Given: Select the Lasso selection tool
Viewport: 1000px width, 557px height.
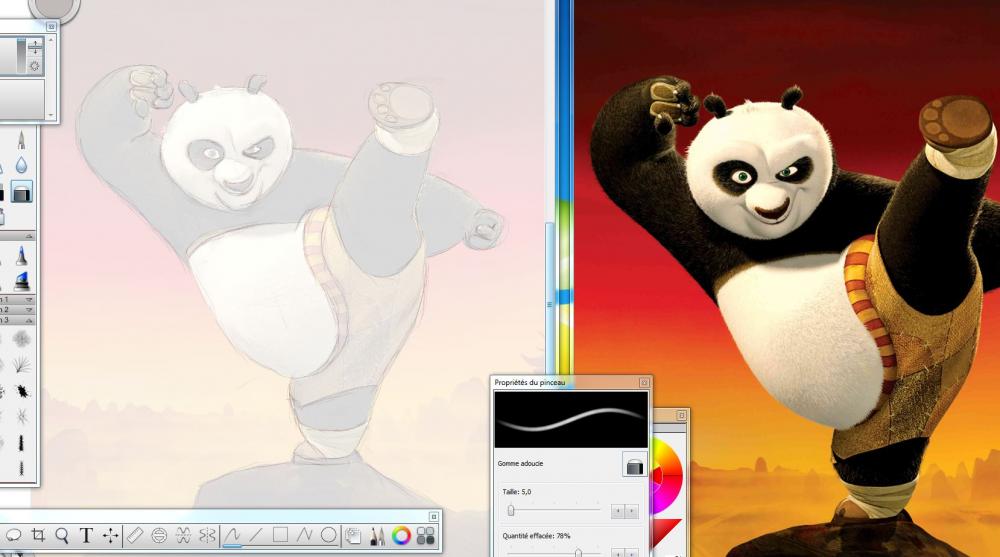Looking at the screenshot, I should coord(13,535).
